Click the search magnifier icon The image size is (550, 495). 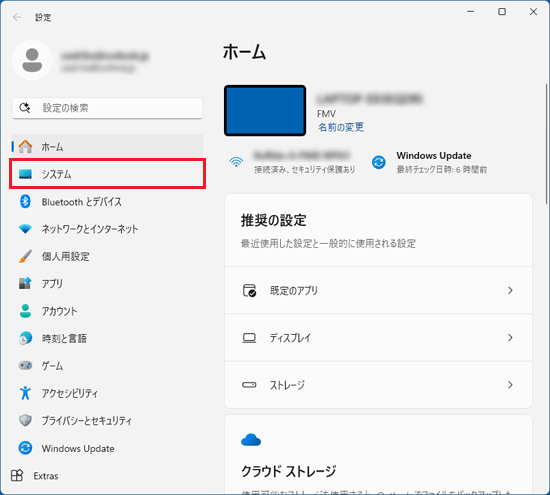(25, 108)
